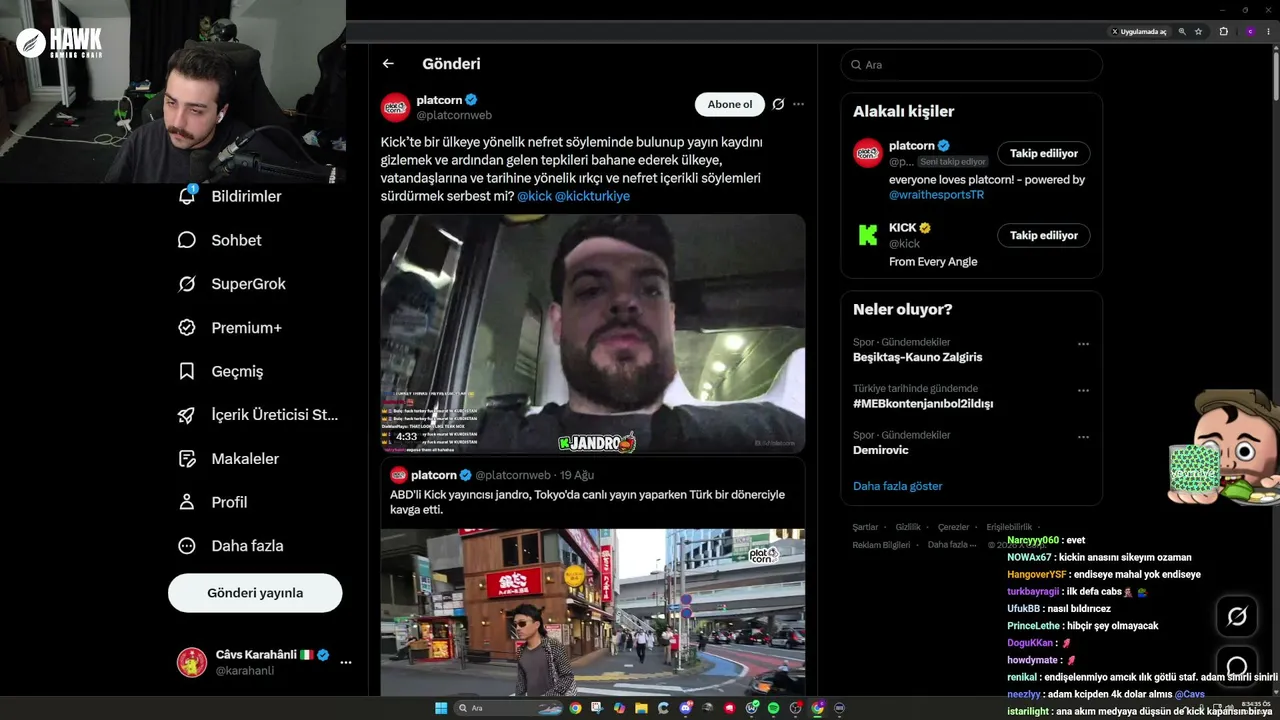Click the rocket icon for İçerik Üreticisi
Viewport: 1280px width, 720px height.
click(x=187, y=415)
